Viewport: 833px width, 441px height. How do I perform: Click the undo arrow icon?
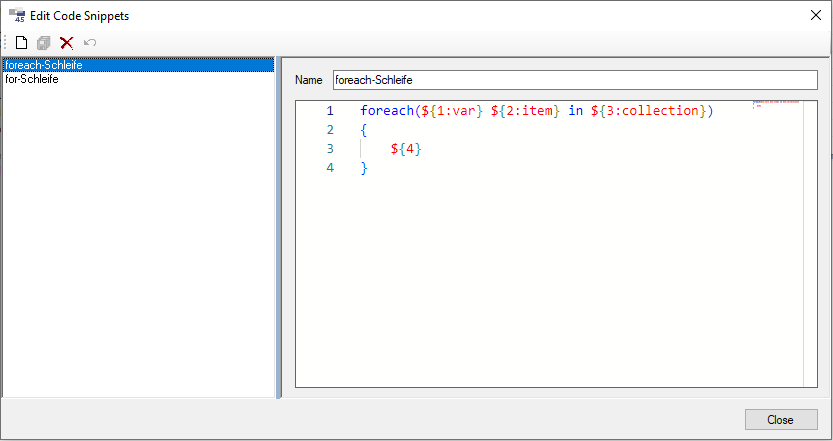tap(90, 43)
